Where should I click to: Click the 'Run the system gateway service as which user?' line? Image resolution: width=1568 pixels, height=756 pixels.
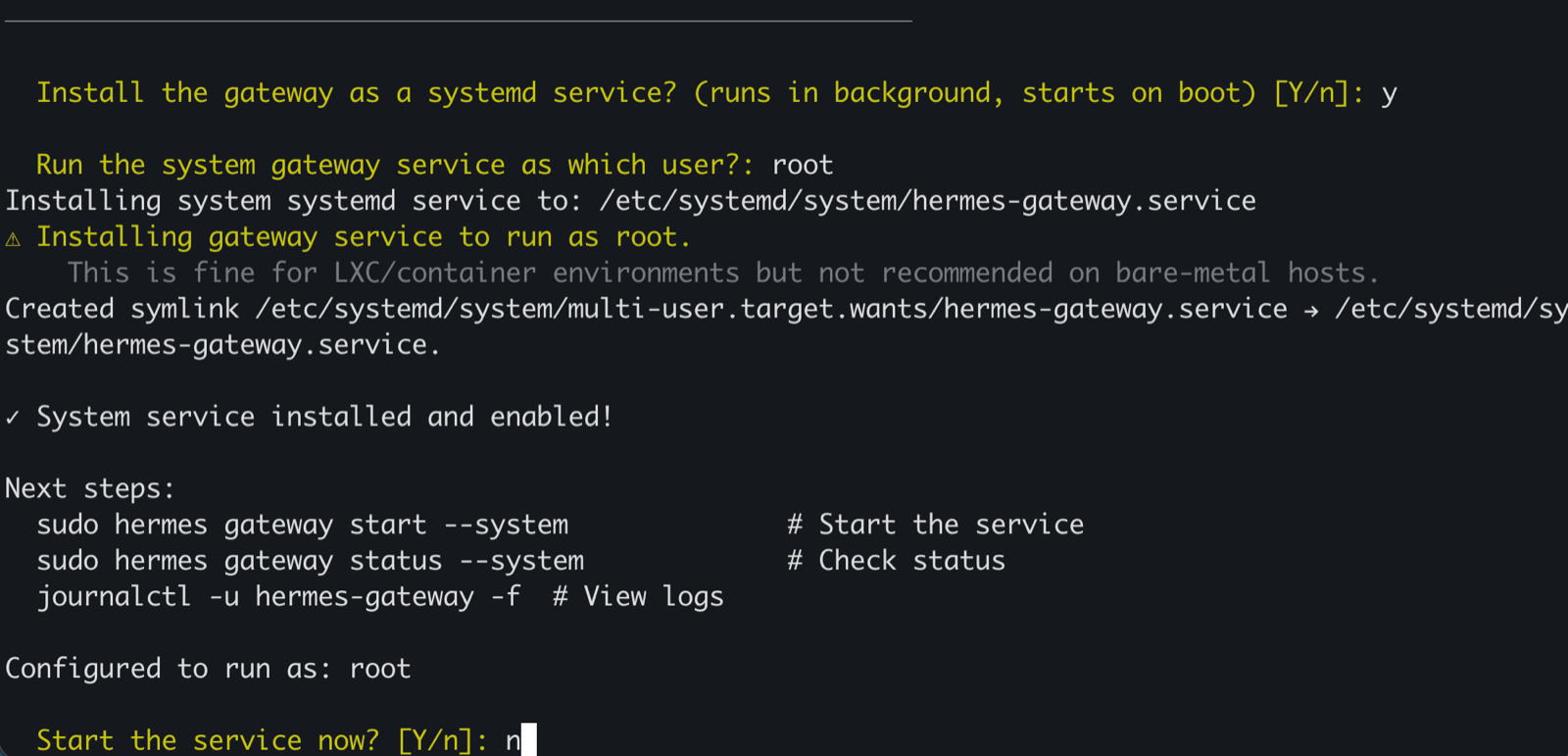click(434, 165)
